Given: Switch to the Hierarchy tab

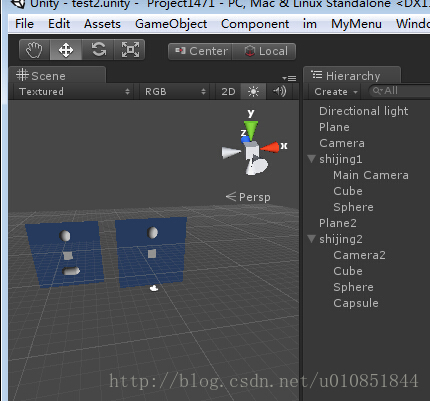Looking at the screenshot, I should click(352, 75).
